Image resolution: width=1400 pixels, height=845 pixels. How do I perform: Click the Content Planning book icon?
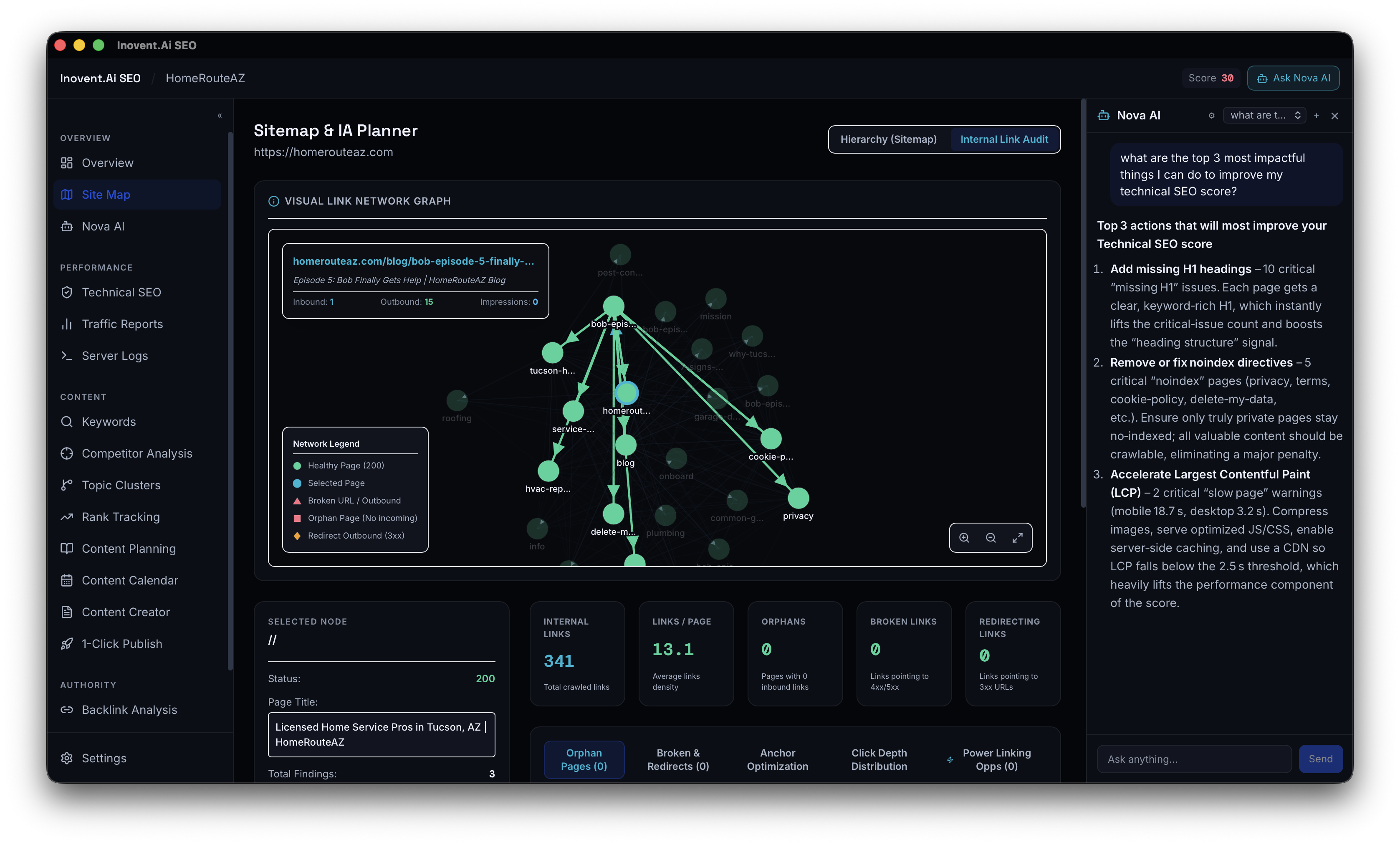pos(66,548)
